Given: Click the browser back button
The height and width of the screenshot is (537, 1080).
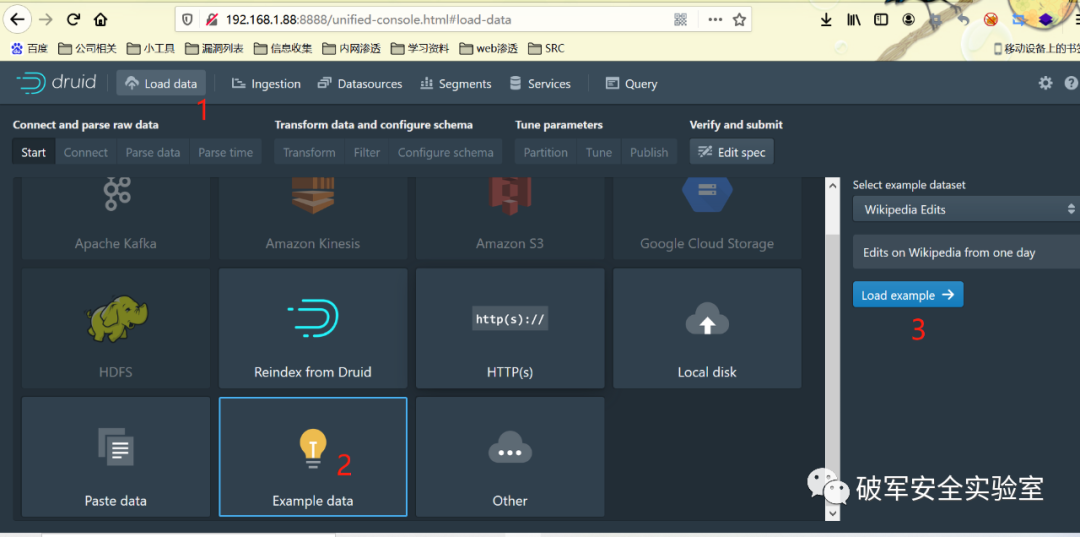Looking at the screenshot, I should [x=17, y=20].
